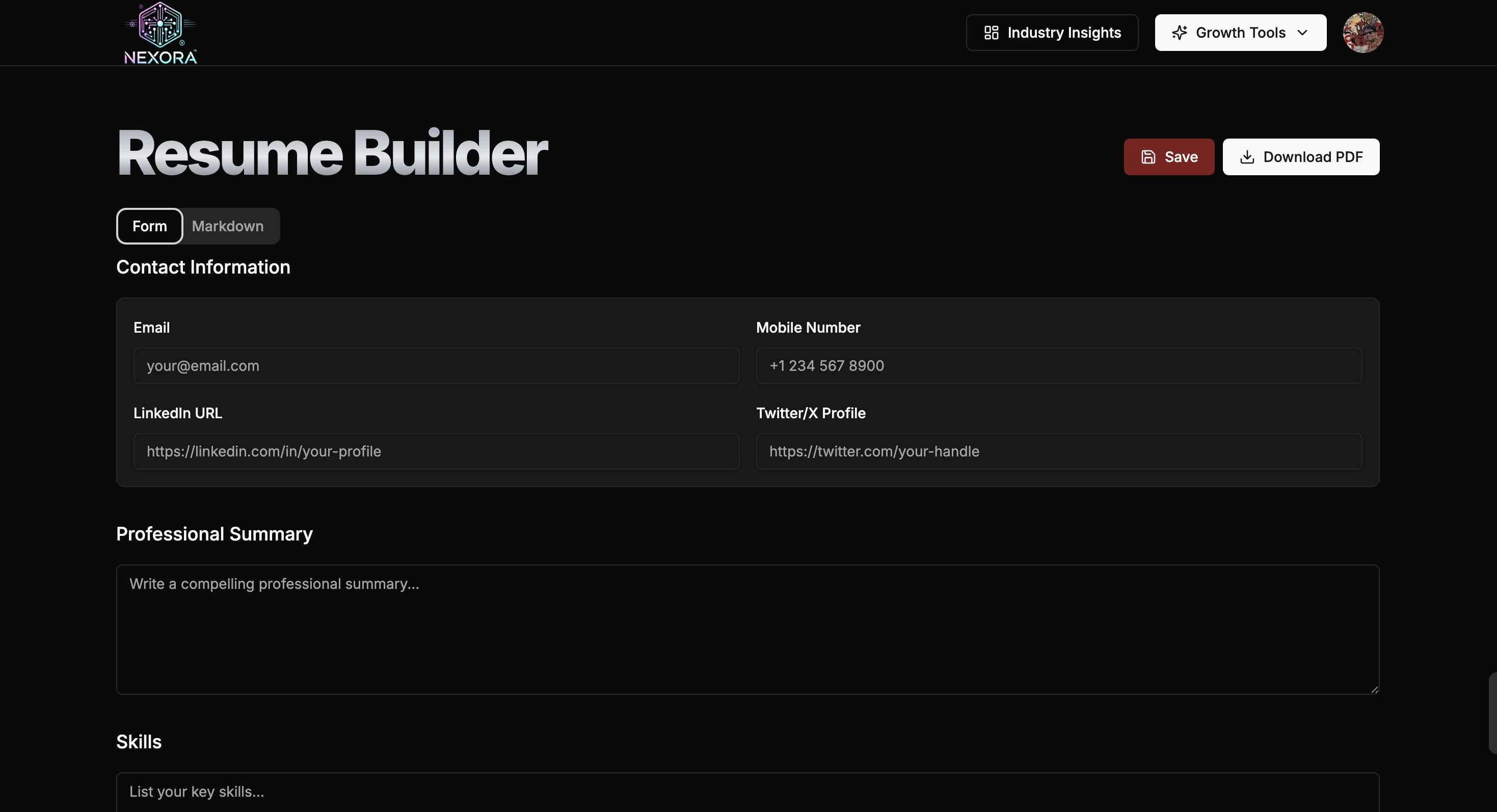Open the Industry Insights page
The image size is (1497, 812).
pyautogui.click(x=1063, y=33)
